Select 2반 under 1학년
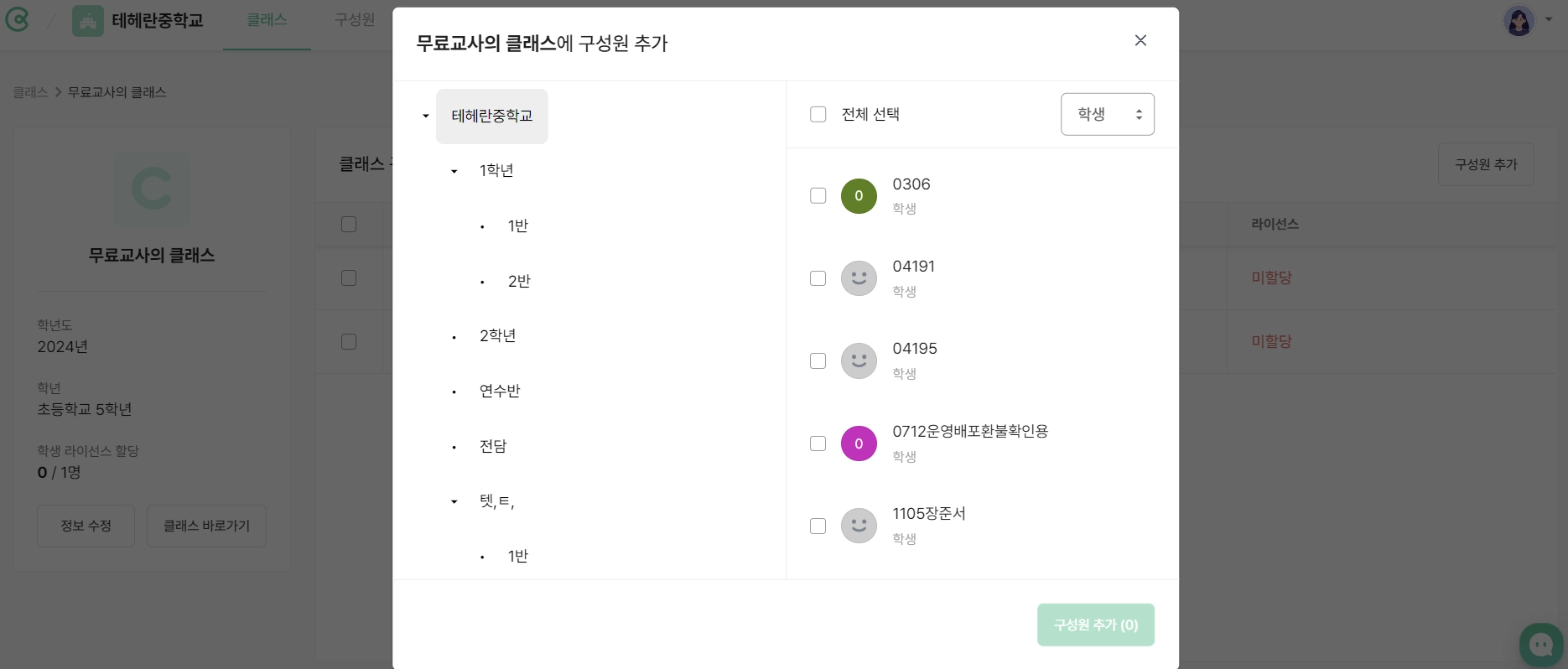Image resolution: width=1568 pixels, height=669 pixels. tap(519, 281)
